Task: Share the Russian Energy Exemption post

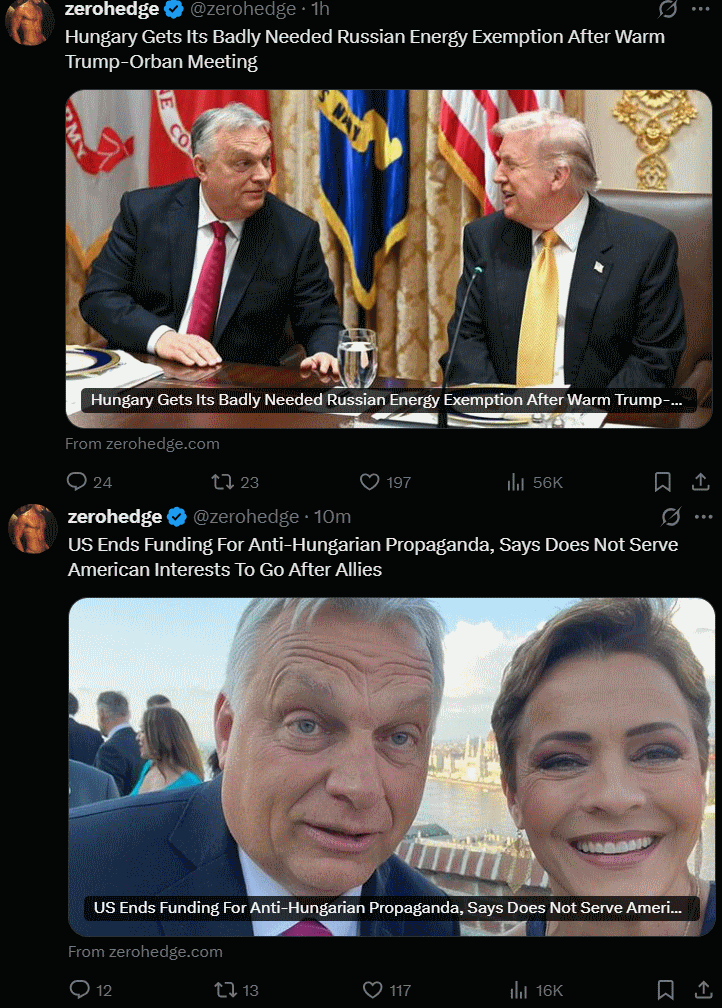Action: pos(700,482)
